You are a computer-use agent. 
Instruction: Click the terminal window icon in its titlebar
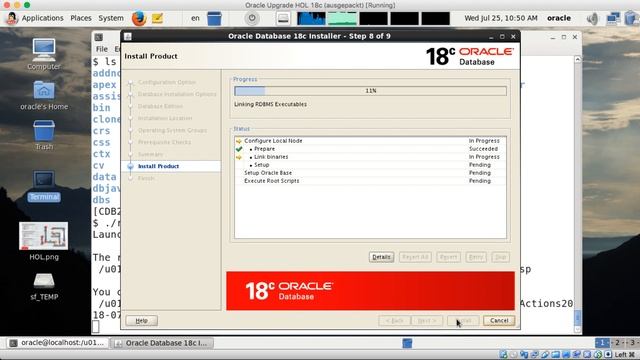99,38
